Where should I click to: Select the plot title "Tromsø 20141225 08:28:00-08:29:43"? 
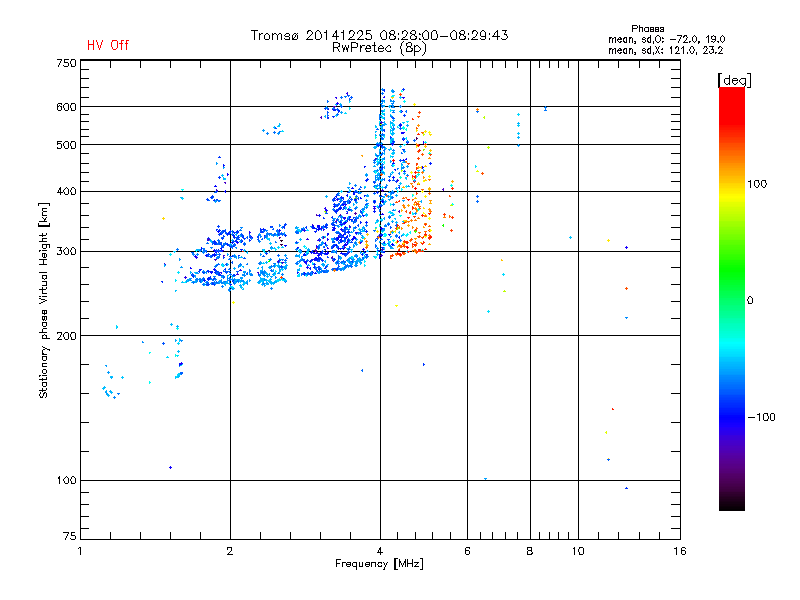tap(379, 35)
